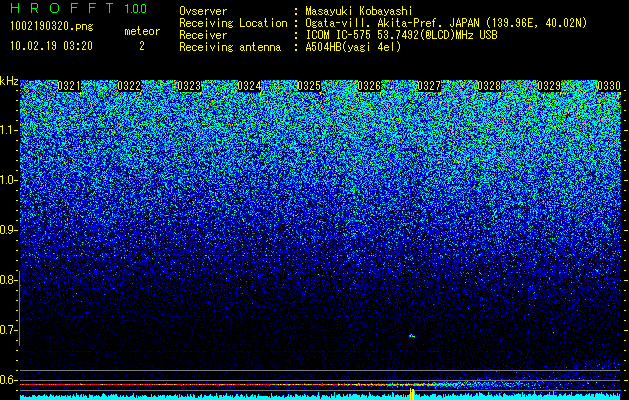Click the 0323 time marker
The height and width of the screenshot is (400, 629).
pyautogui.click(x=189, y=86)
